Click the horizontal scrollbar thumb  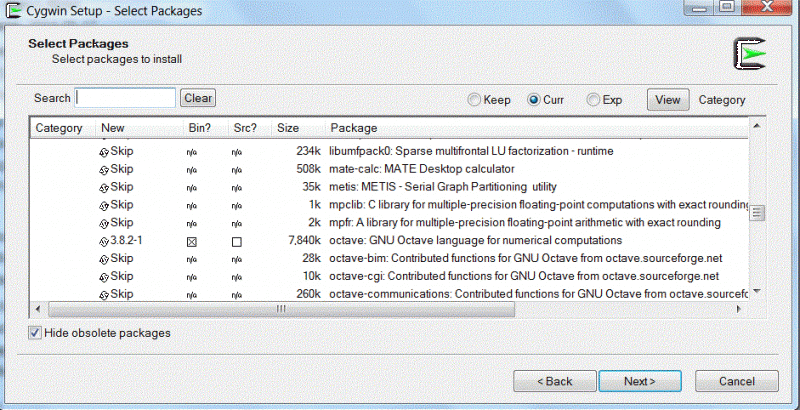click(281, 309)
